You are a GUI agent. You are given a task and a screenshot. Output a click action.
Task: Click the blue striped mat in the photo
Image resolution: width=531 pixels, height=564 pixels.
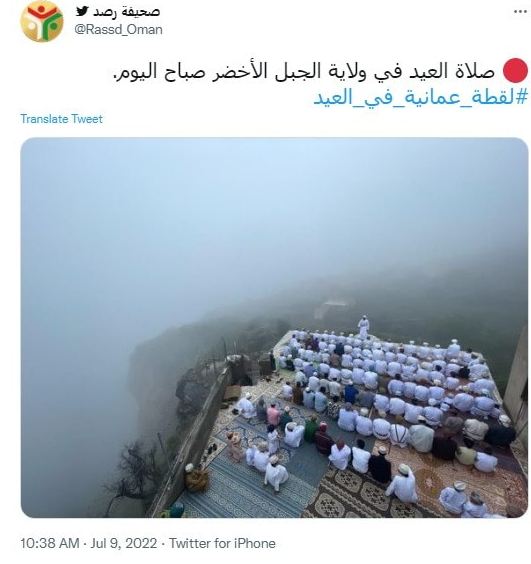[245, 491]
